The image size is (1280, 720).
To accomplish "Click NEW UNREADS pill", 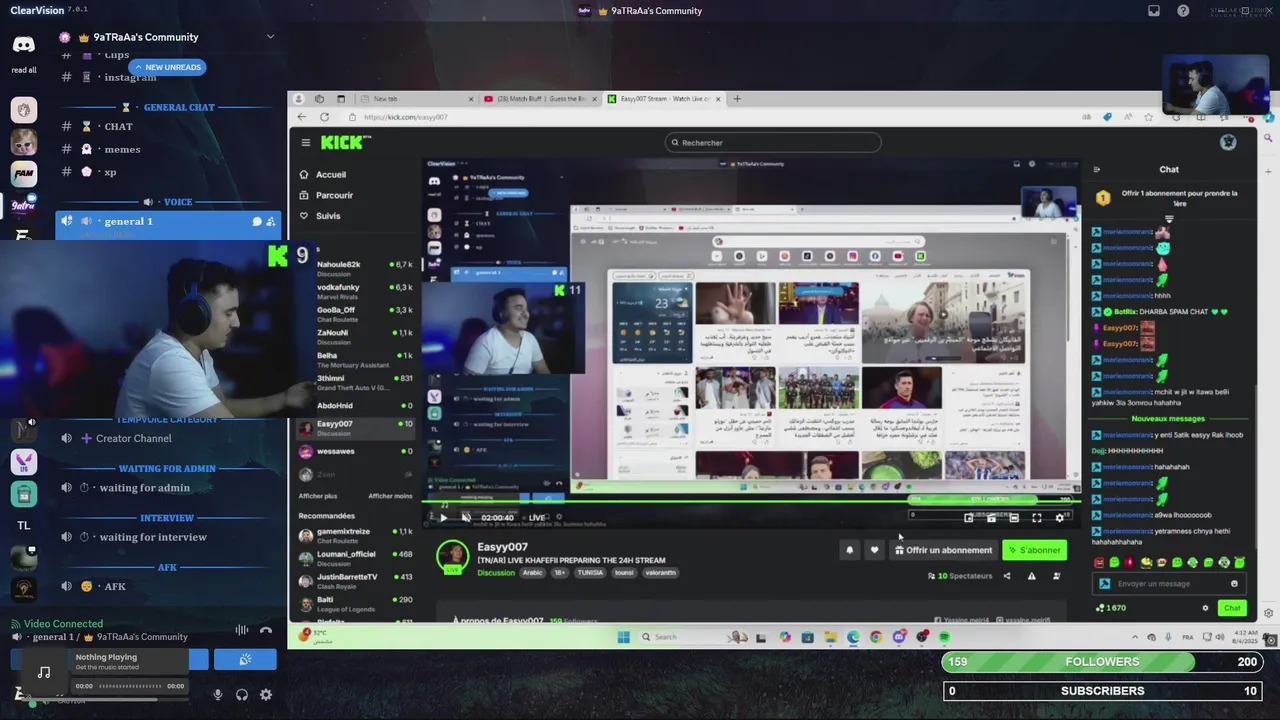I will click(x=167, y=67).
